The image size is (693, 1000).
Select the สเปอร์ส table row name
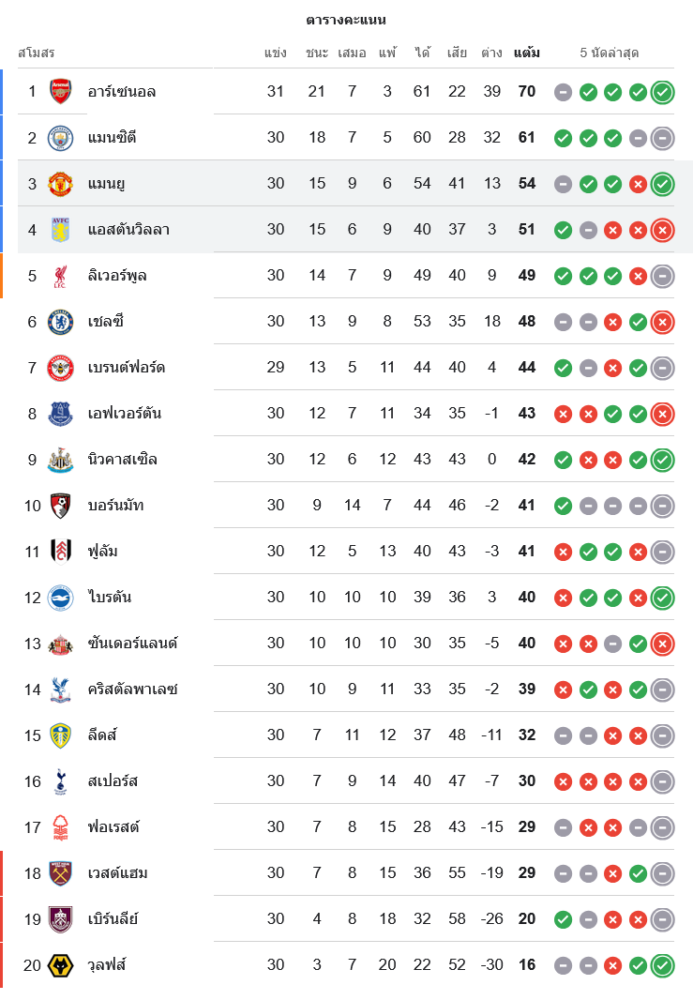(x=113, y=782)
